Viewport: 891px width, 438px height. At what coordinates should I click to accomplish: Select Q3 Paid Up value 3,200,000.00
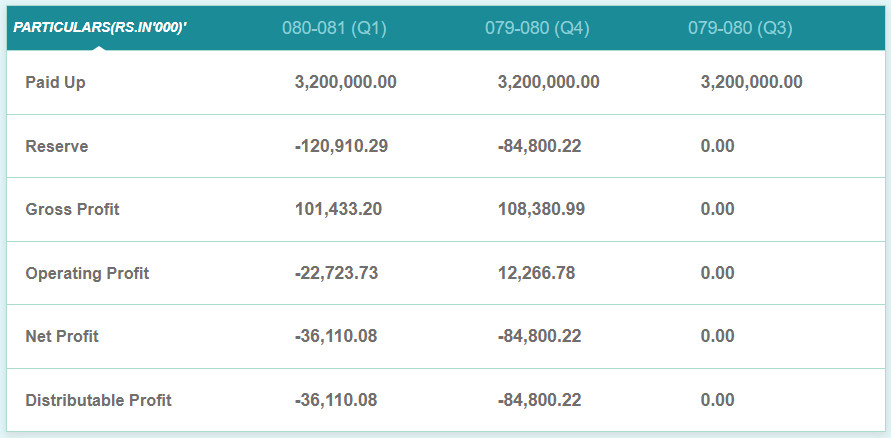point(751,82)
